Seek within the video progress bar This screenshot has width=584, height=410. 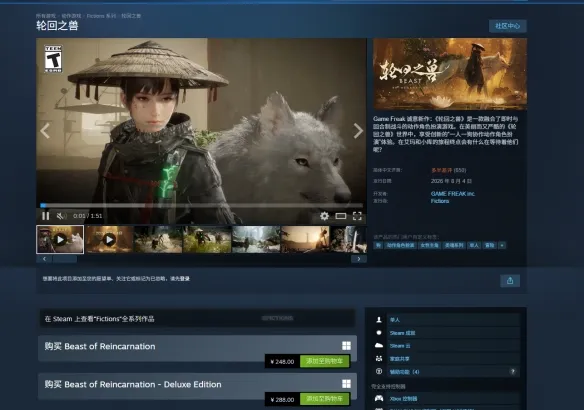click(201, 206)
